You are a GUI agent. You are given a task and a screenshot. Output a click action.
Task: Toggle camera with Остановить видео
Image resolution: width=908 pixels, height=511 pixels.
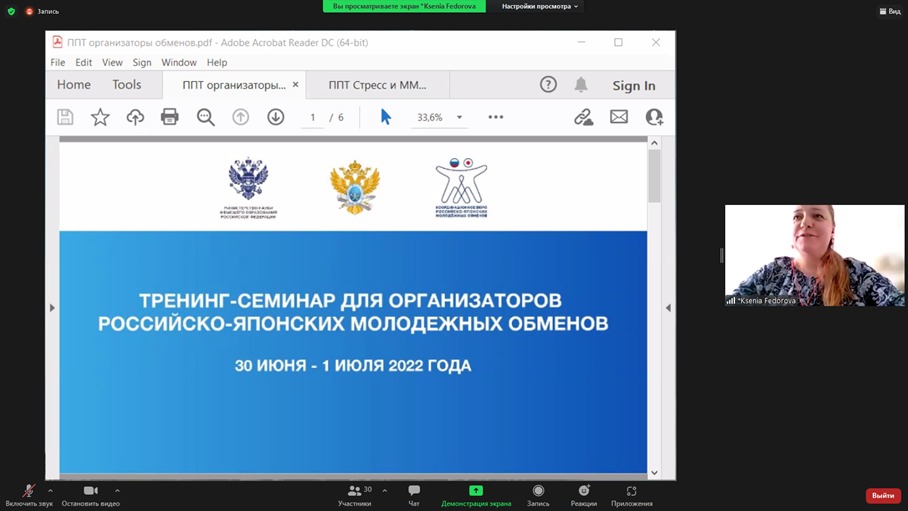coord(91,492)
